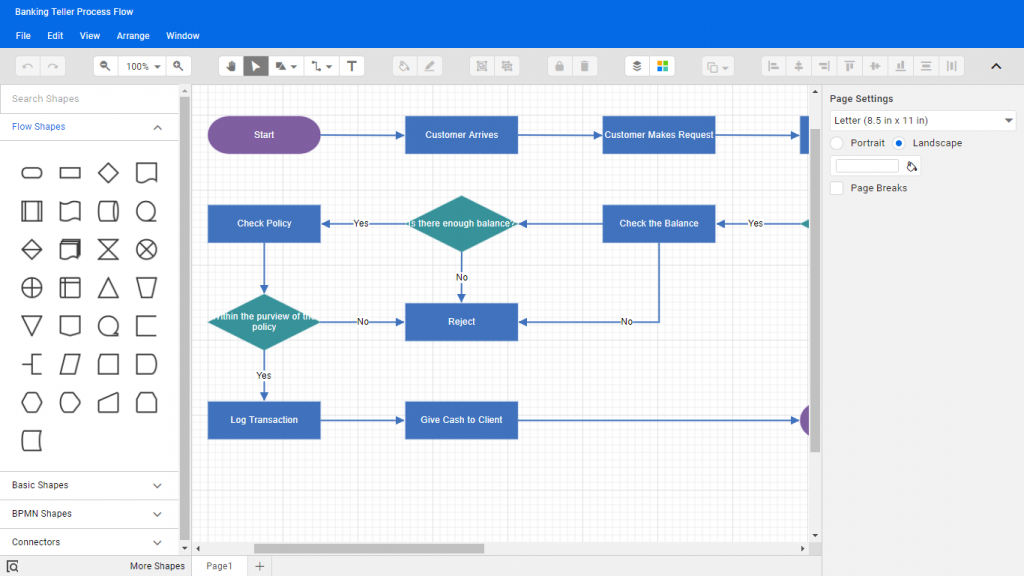Select Landscape orientation
This screenshot has height=576, width=1024.
click(899, 143)
